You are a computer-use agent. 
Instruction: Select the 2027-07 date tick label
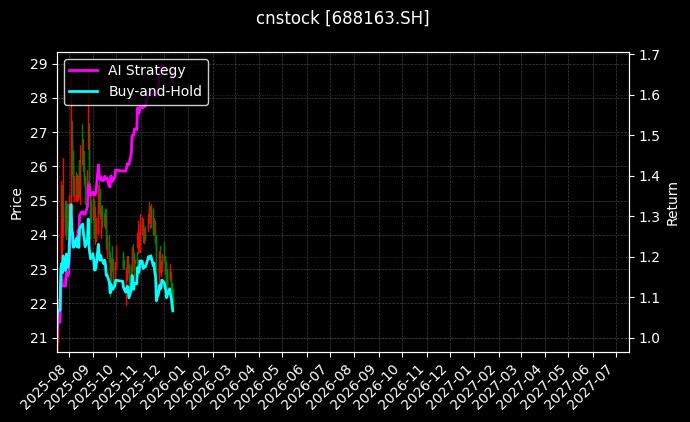(x=597, y=383)
